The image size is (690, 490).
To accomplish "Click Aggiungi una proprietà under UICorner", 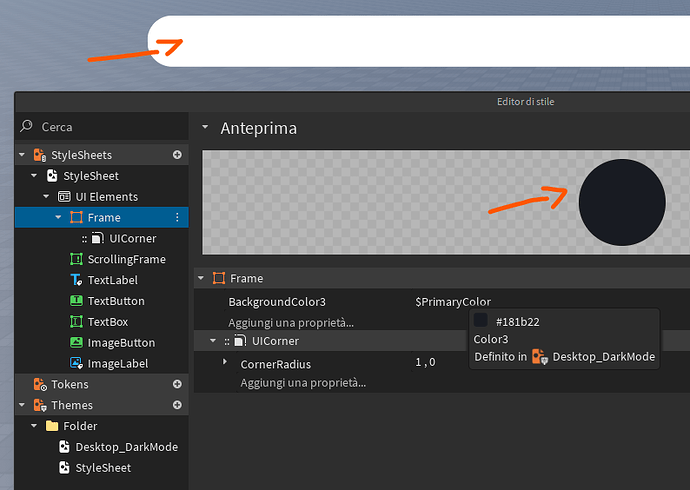I will point(303,383).
